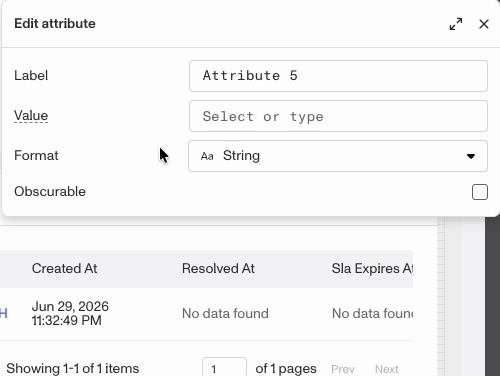Sort by the Created At column header
This screenshot has width=500, height=376.
(64, 268)
